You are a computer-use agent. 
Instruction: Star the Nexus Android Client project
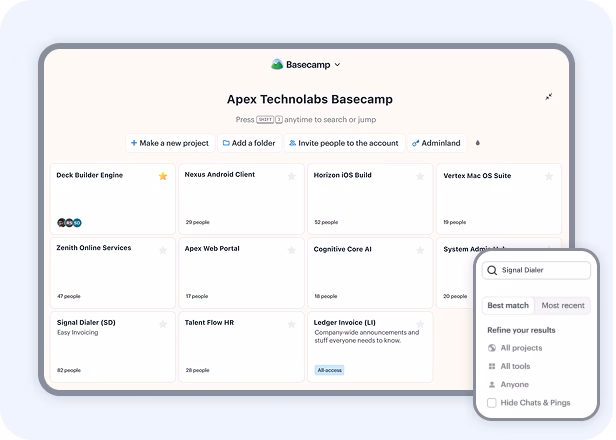pos(292,176)
